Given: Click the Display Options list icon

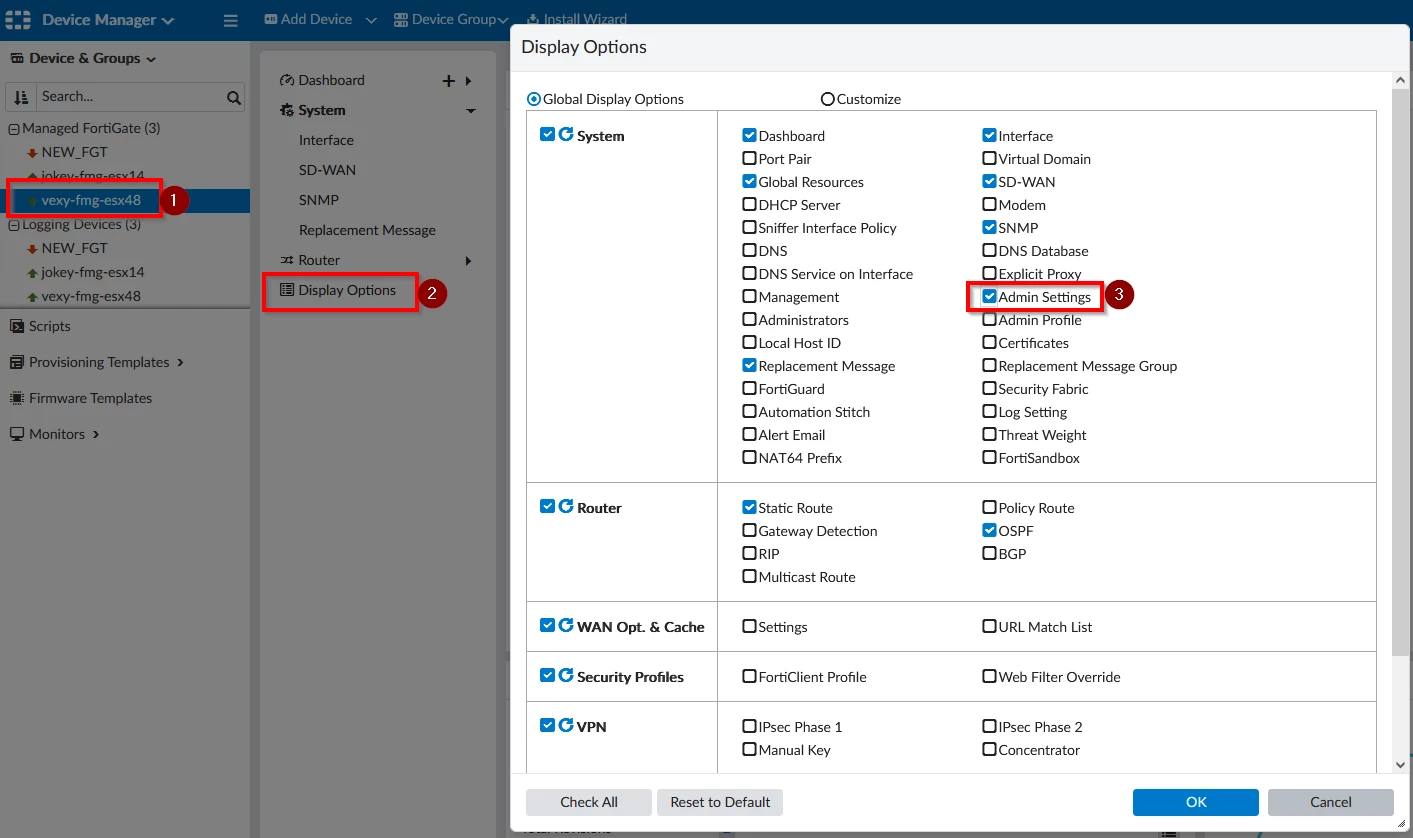Looking at the screenshot, I should point(287,290).
